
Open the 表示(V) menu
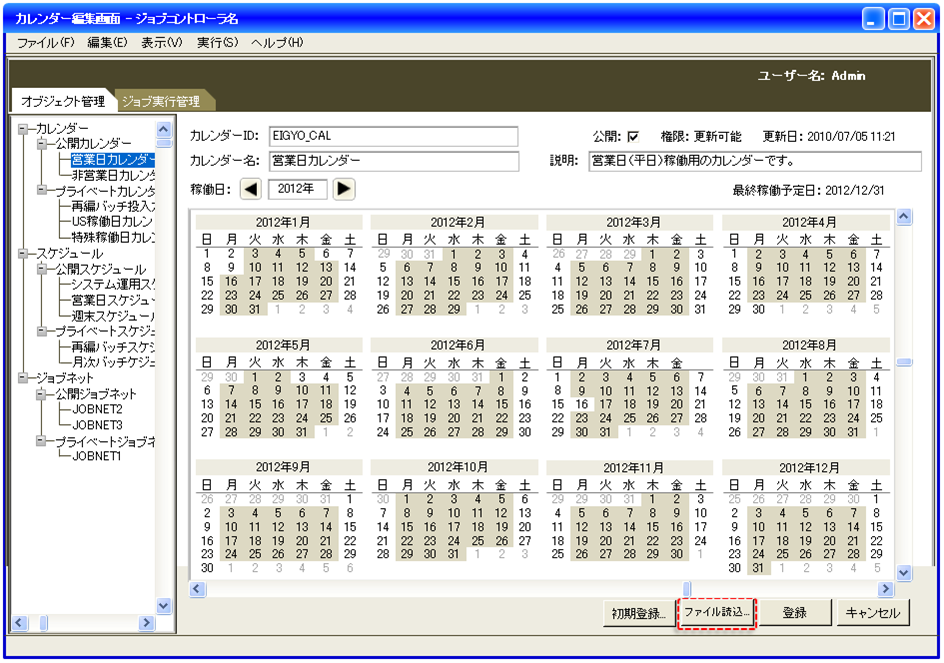(162, 43)
